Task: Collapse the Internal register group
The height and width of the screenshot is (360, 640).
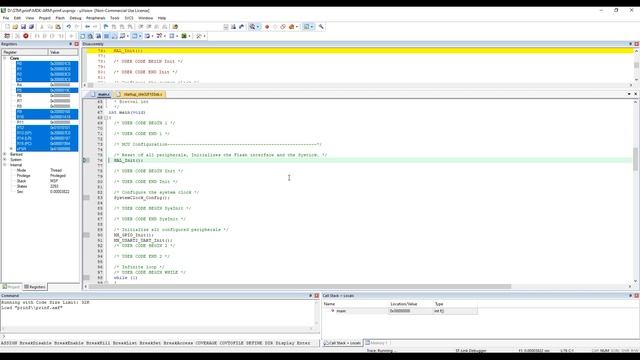Action: pos(5,165)
